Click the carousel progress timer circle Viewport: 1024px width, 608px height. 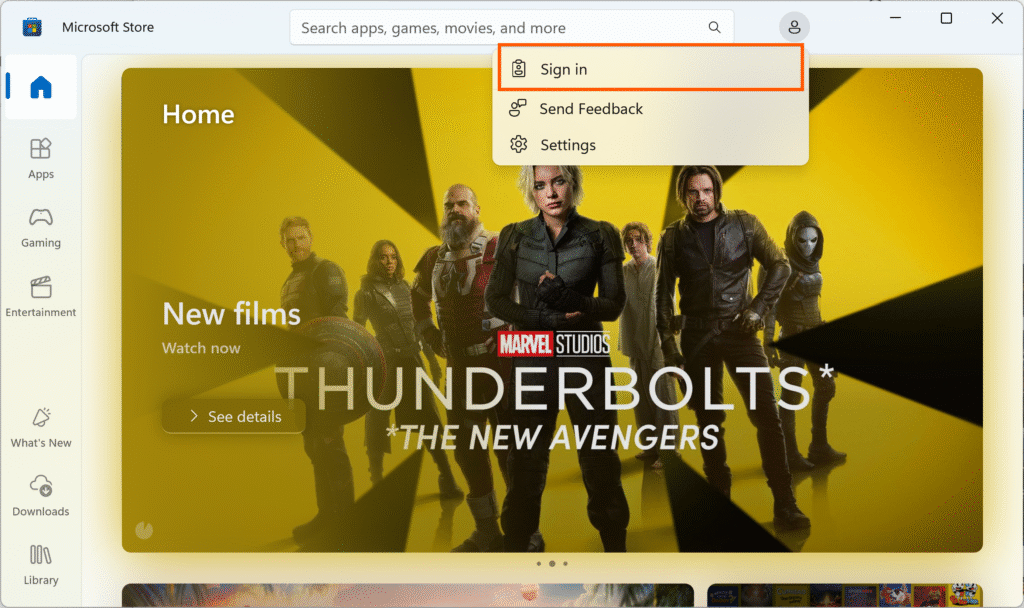tap(144, 530)
